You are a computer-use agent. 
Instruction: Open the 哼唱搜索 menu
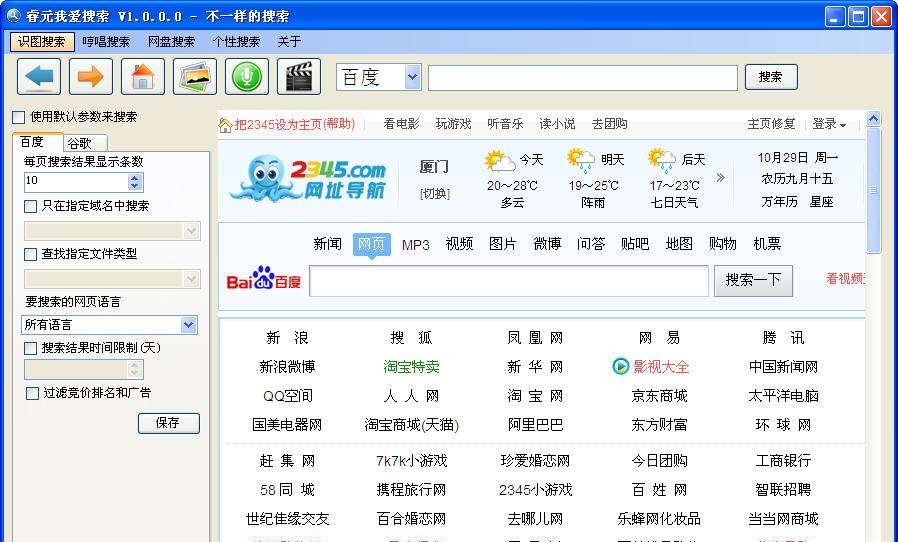tap(106, 41)
